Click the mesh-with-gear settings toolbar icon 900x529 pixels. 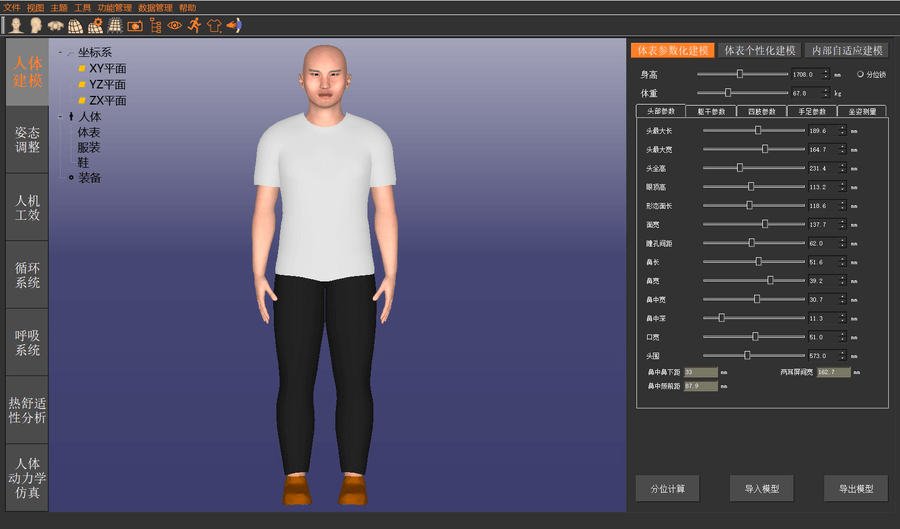95,25
